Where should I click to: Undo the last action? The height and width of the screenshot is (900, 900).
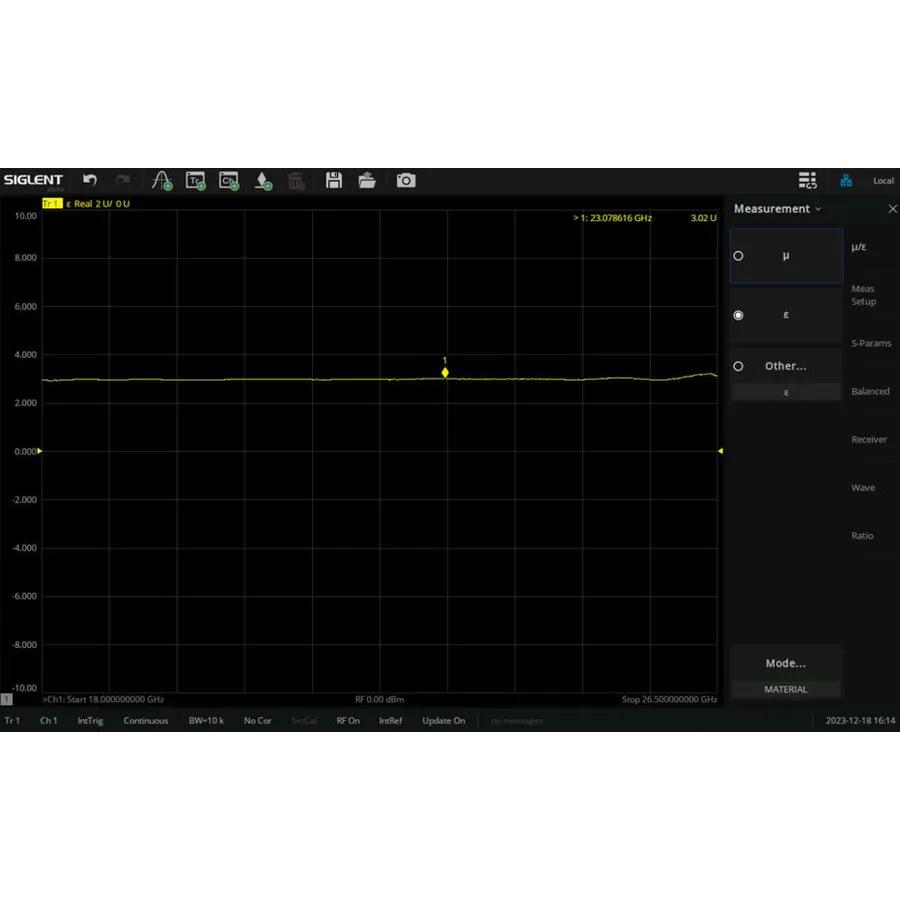point(89,180)
